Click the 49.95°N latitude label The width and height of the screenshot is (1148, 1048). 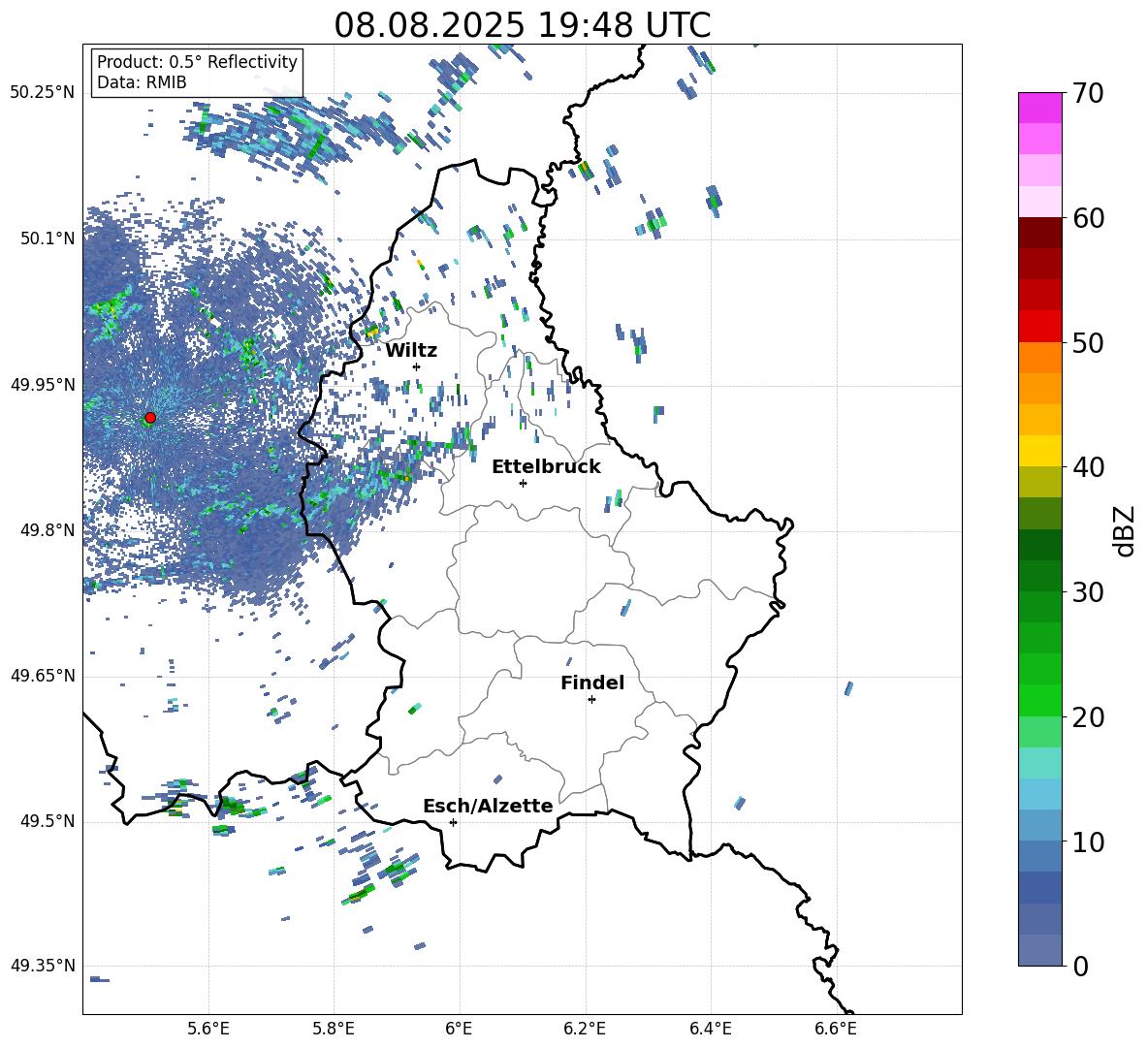coord(43,385)
